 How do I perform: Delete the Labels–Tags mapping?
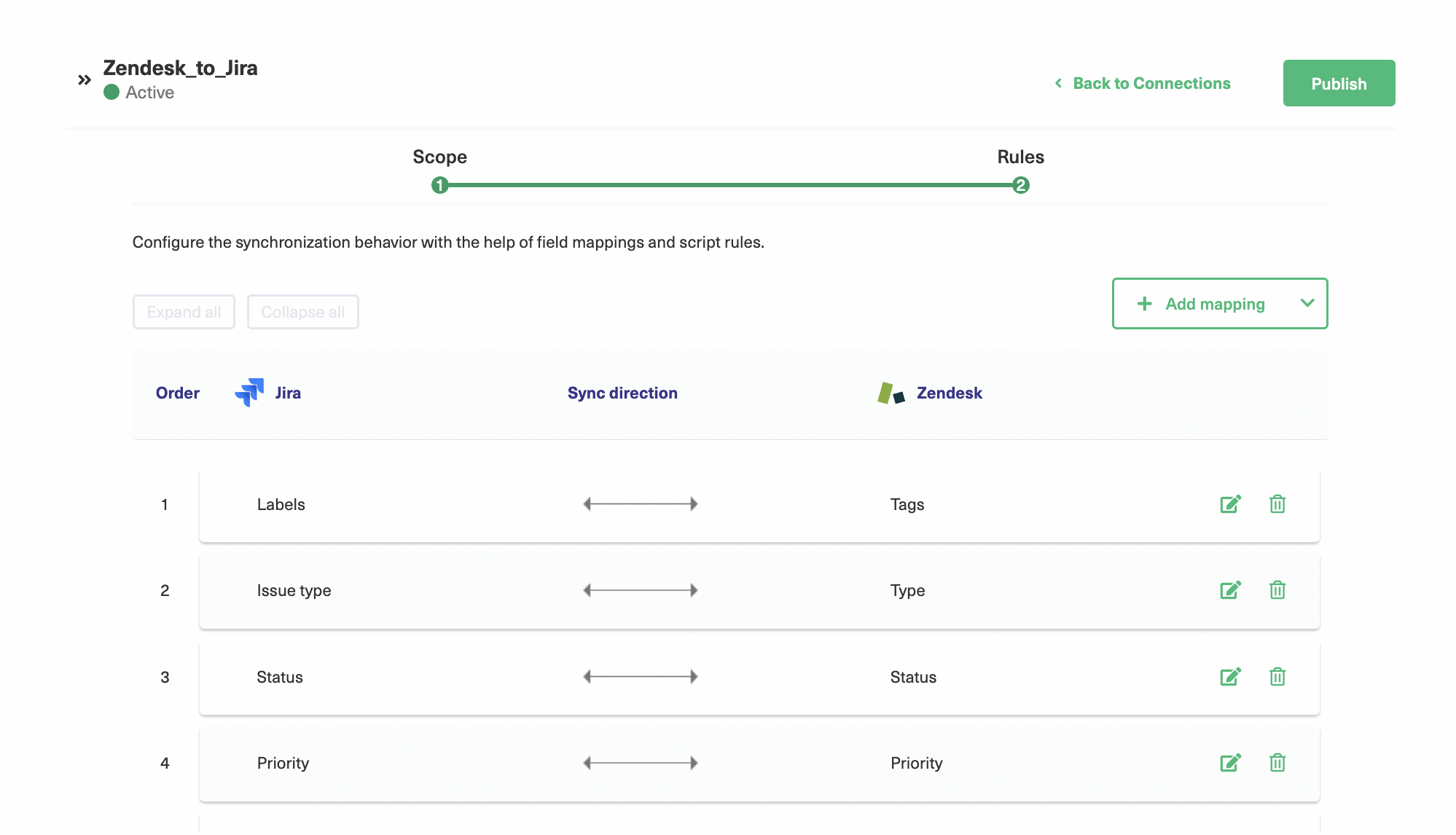[1277, 503]
